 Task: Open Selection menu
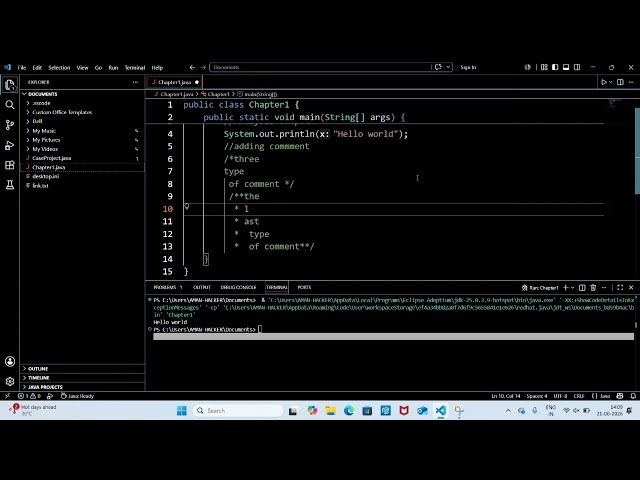point(59,68)
